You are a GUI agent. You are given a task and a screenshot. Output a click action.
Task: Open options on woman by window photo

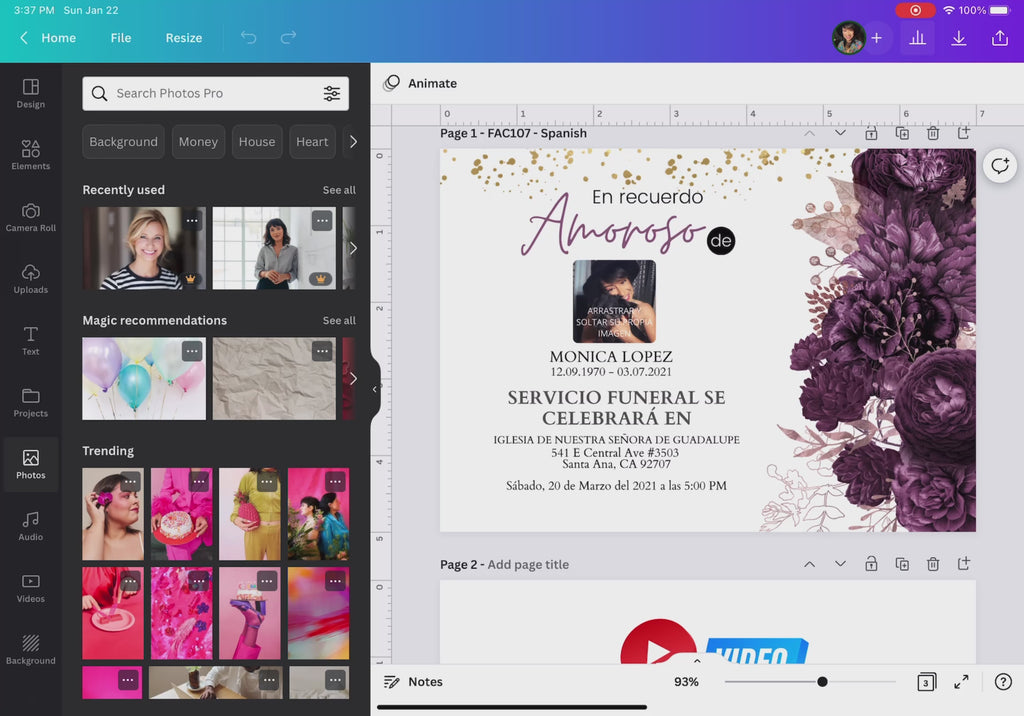[322, 221]
